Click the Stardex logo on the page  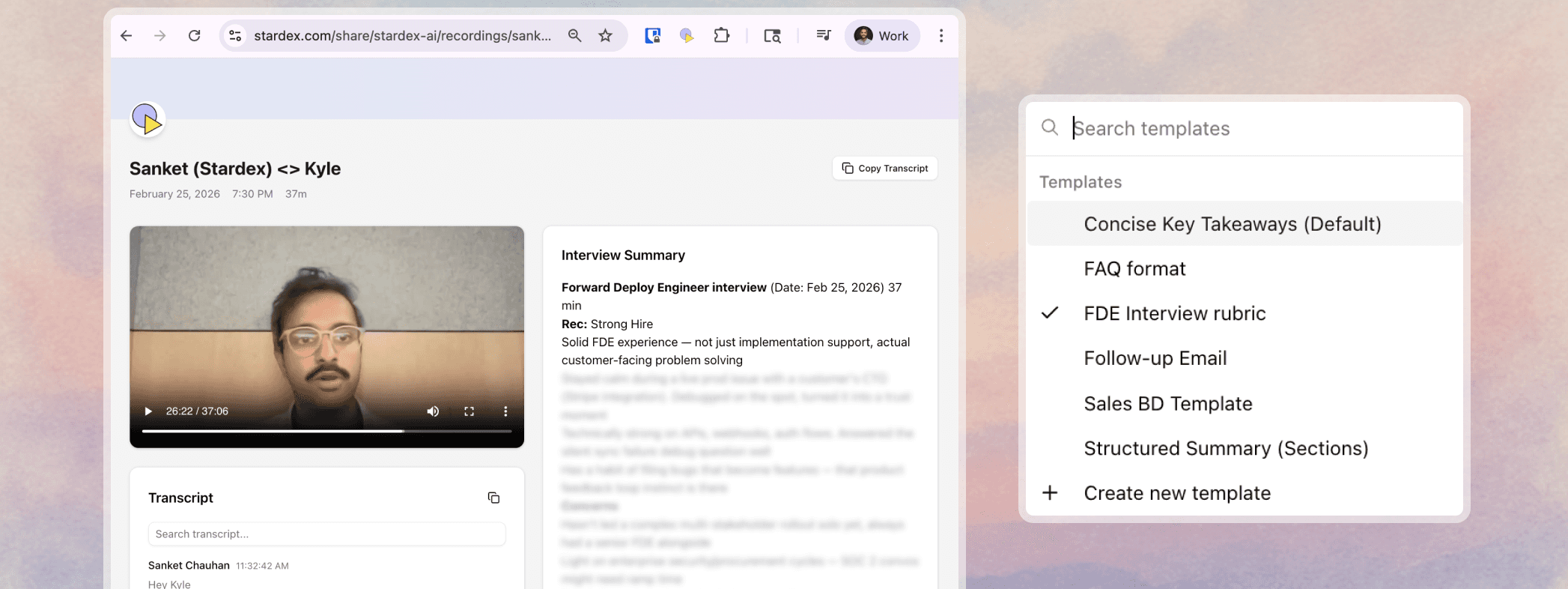[147, 119]
